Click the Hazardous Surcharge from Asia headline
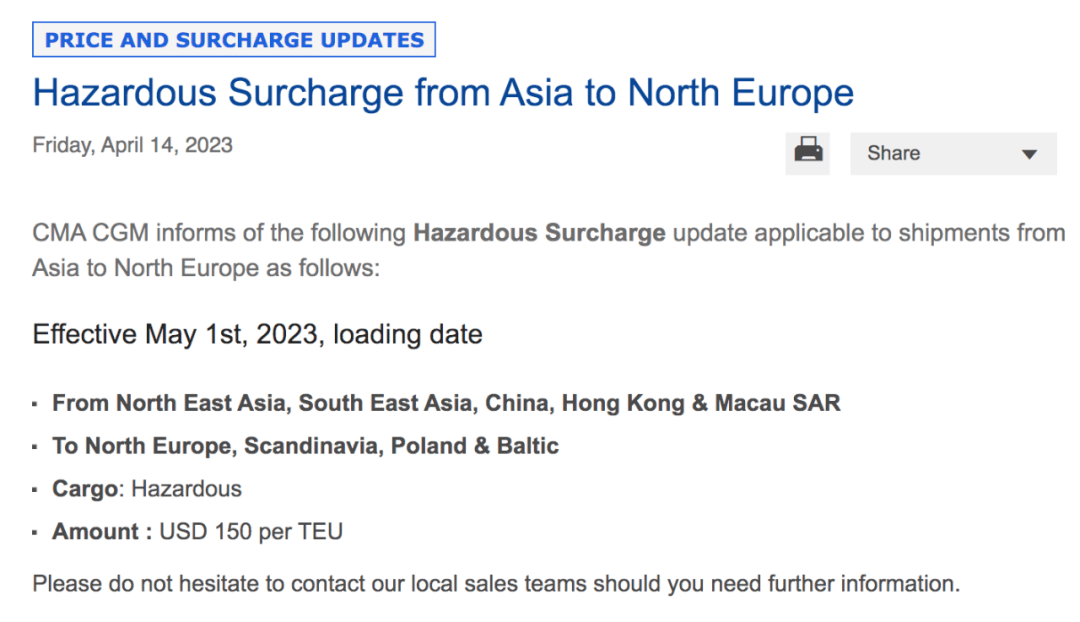Image resolution: width=1080 pixels, height=622 pixels. (x=443, y=93)
